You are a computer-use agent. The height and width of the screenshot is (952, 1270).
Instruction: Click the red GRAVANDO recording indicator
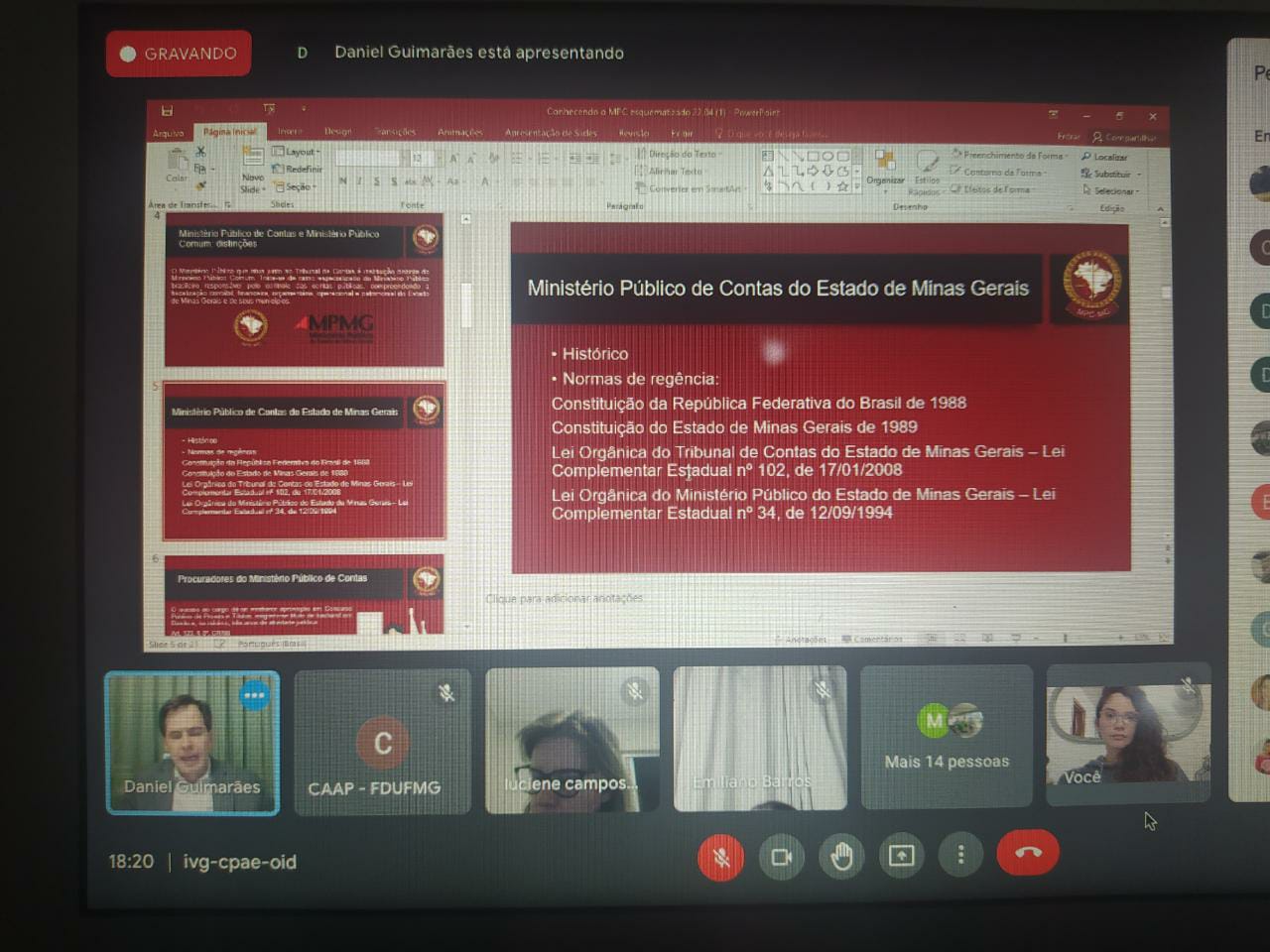[x=179, y=54]
